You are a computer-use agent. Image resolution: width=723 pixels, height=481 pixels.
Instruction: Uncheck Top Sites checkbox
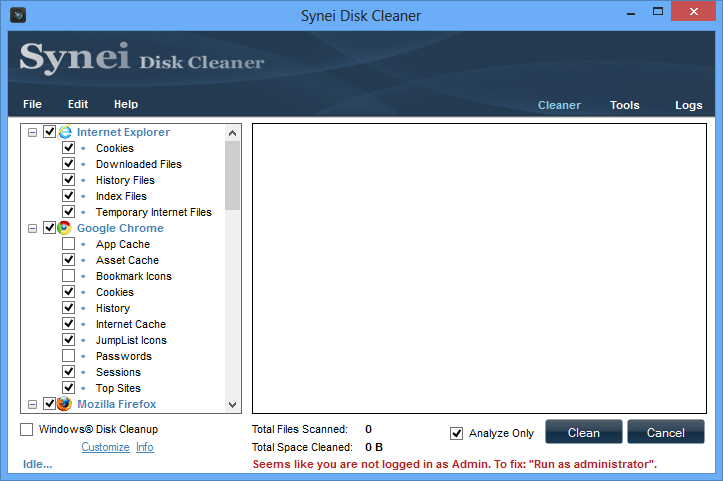tap(68, 387)
